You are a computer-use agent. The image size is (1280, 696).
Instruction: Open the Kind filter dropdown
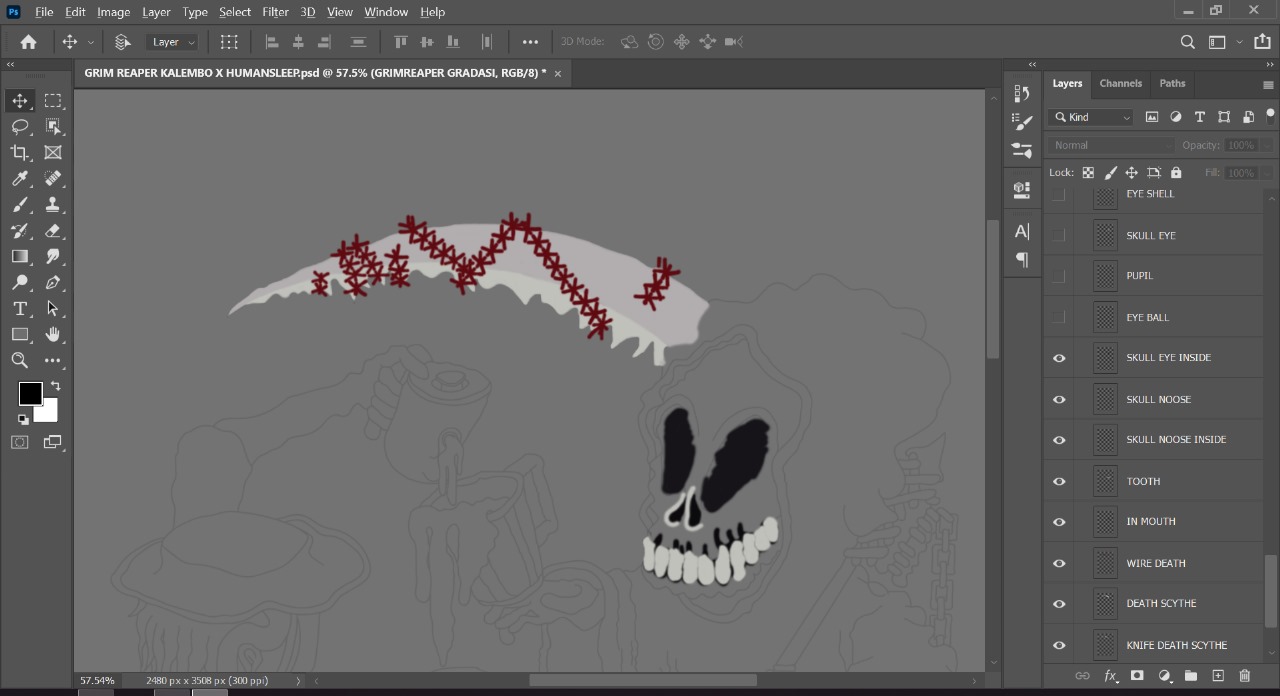[x=1091, y=117]
